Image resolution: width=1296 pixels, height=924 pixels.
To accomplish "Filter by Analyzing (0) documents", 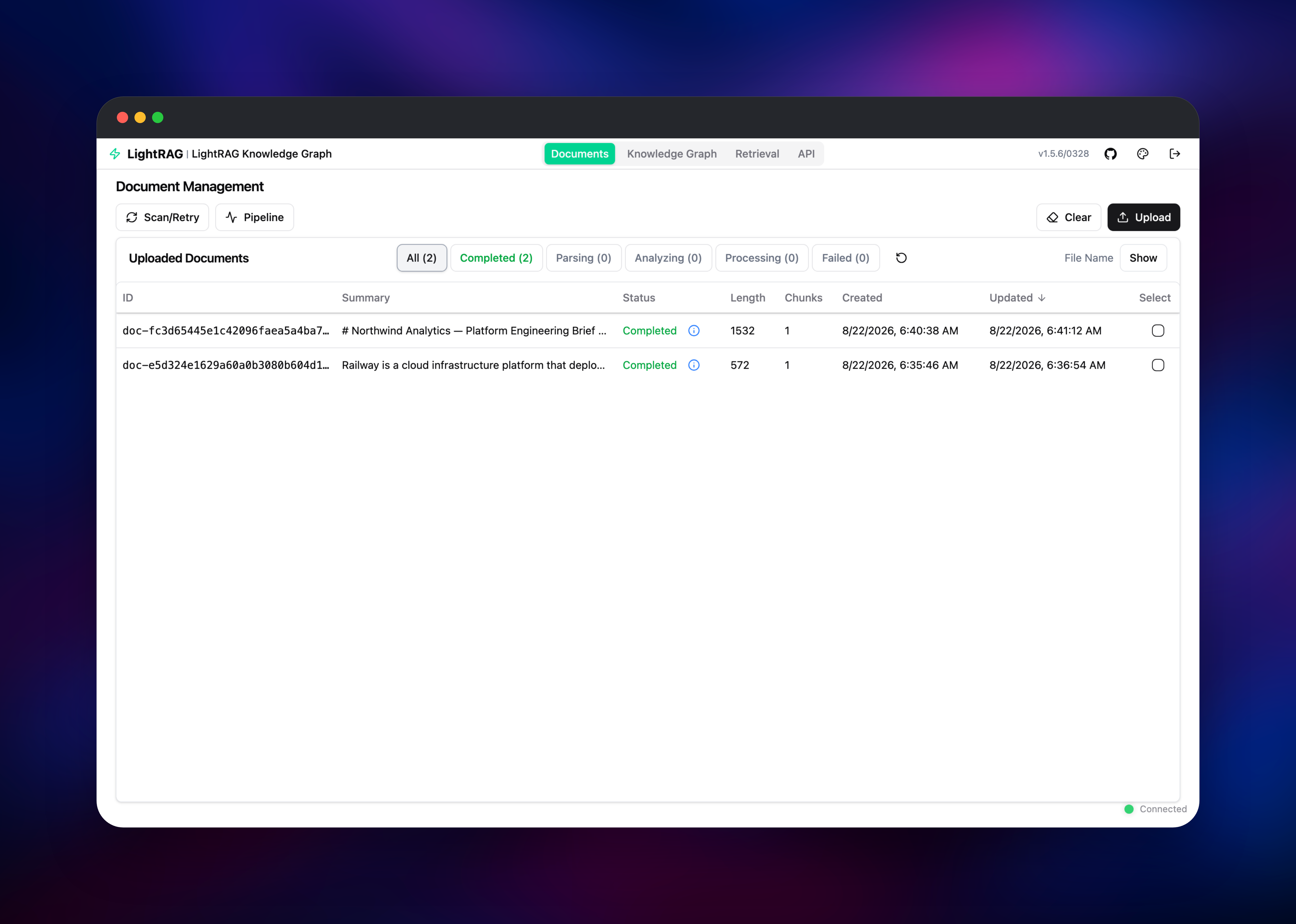I will pyautogui.click(x=668, y=258).
